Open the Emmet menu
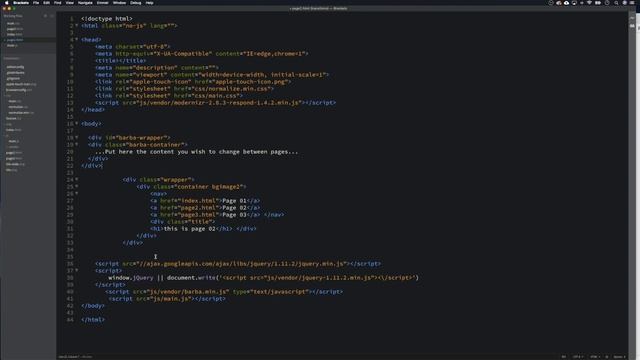640x360 pixels. click(102, 2)
